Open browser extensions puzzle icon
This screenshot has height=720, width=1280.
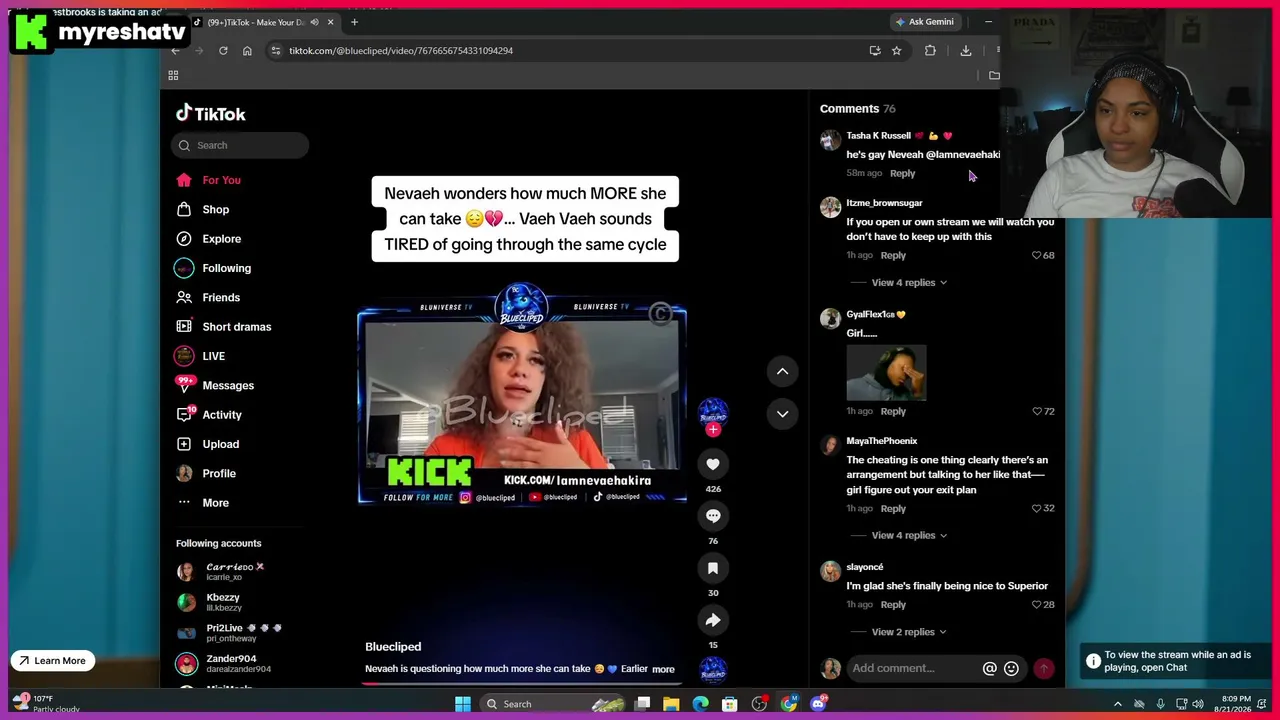click(x=930, y=50)
